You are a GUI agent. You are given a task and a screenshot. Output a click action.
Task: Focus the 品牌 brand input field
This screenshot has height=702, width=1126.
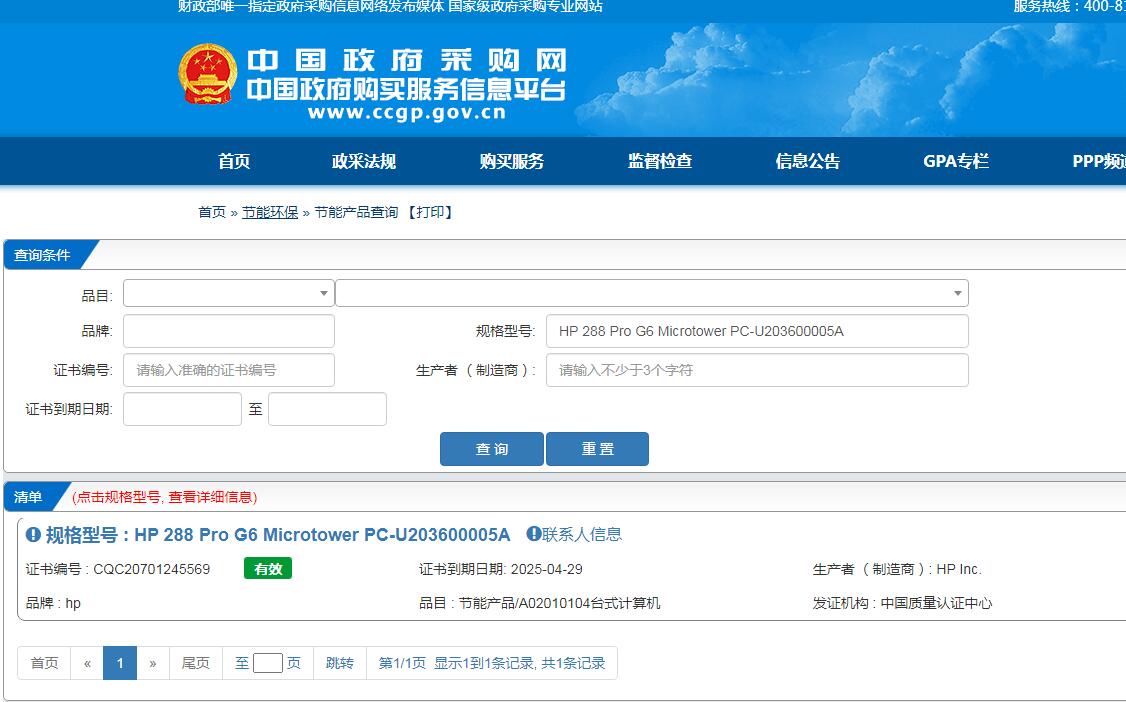pyautogui.click(x=228, y=331)
